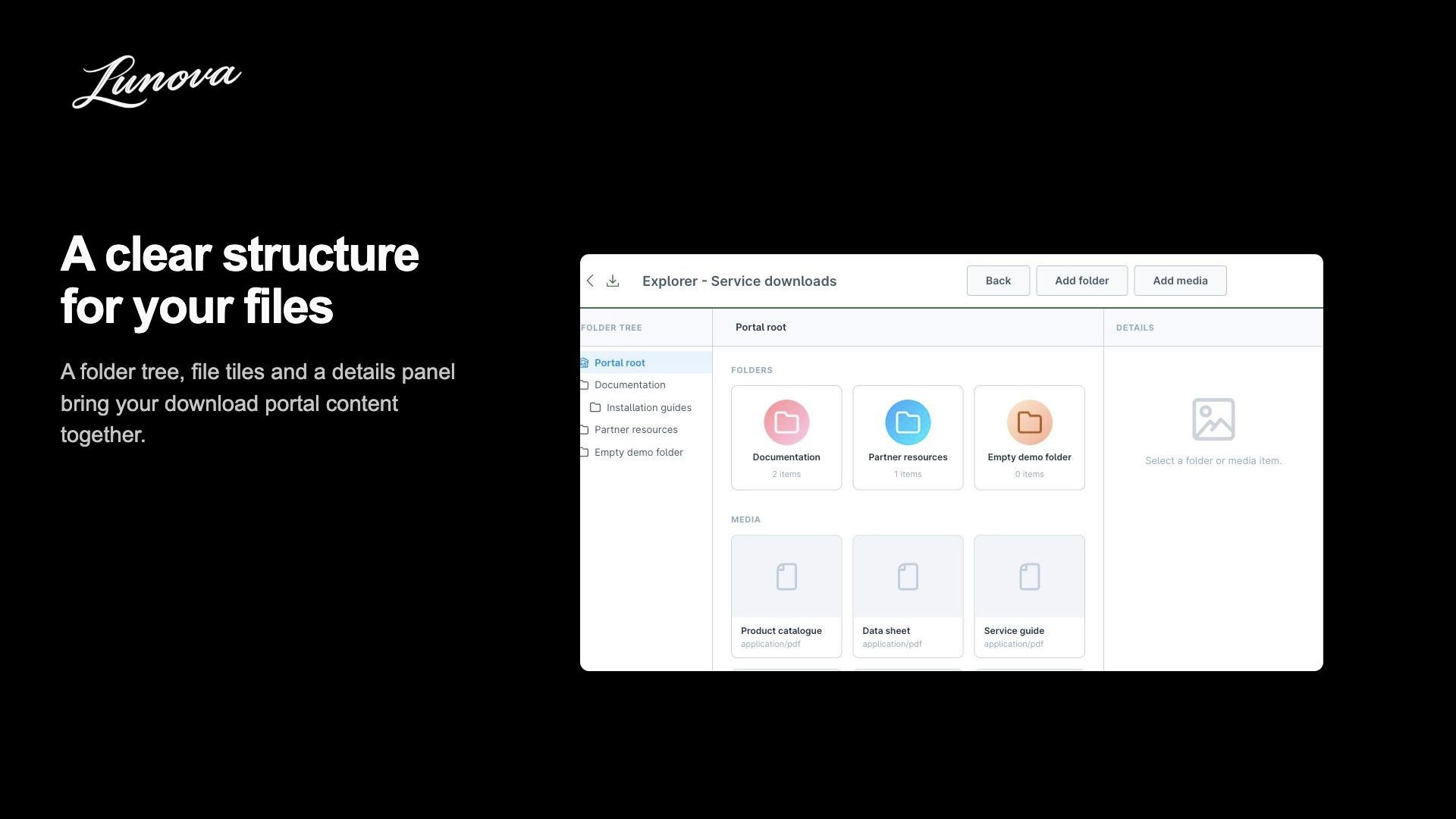Click the Empty demo folder tile label
The image size is (1456, 819).
pyautogui.click(x=1029, y=457)
